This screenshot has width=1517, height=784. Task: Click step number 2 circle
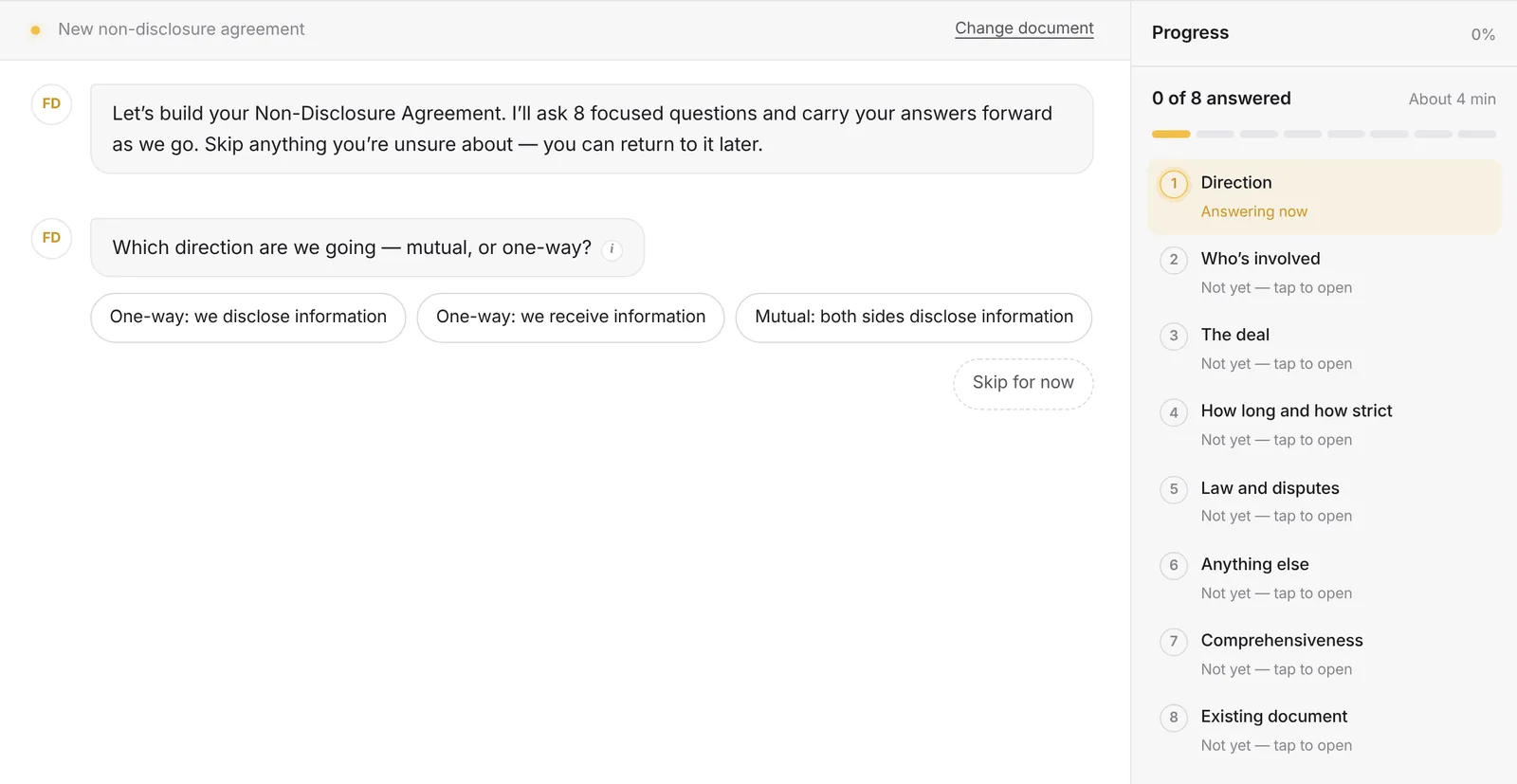coord(1174,260)
